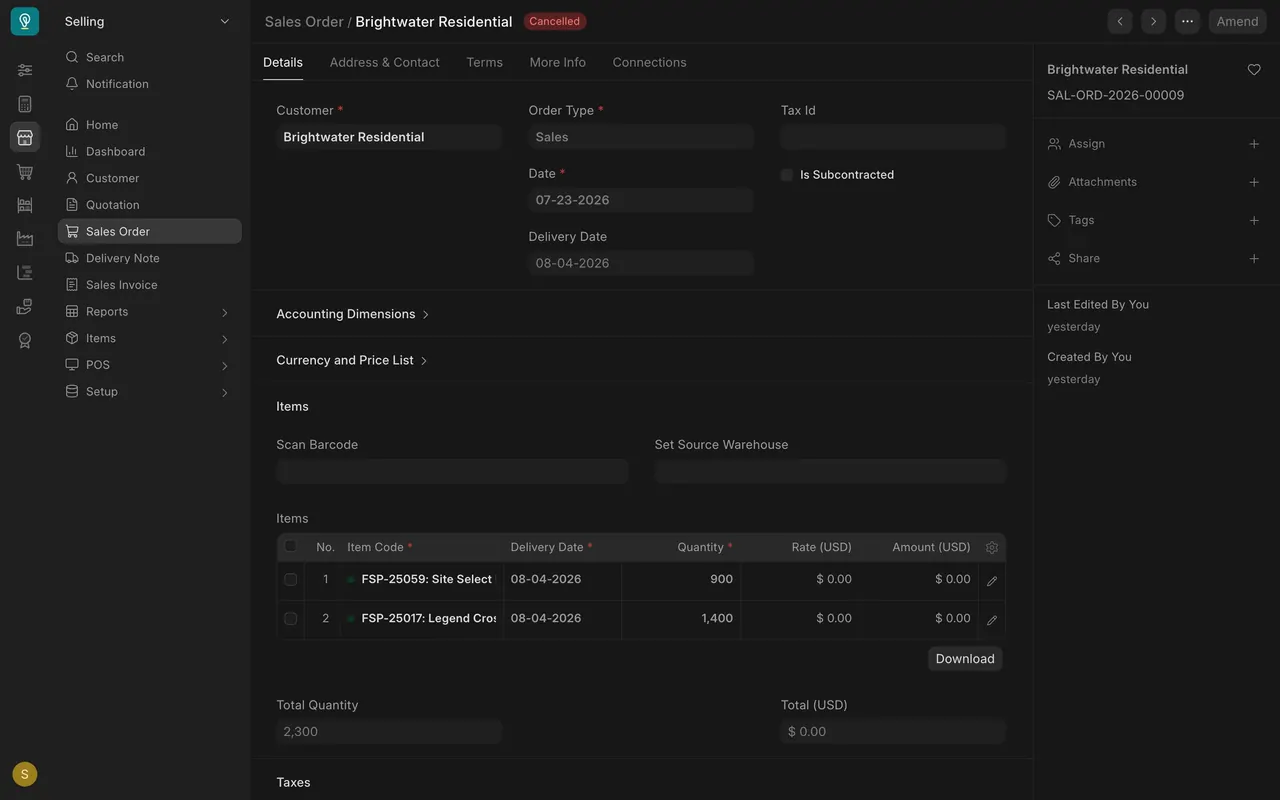1280x800 pixels.
Task: Add a file with the Attachments plus
Action: coord(1254,182)
